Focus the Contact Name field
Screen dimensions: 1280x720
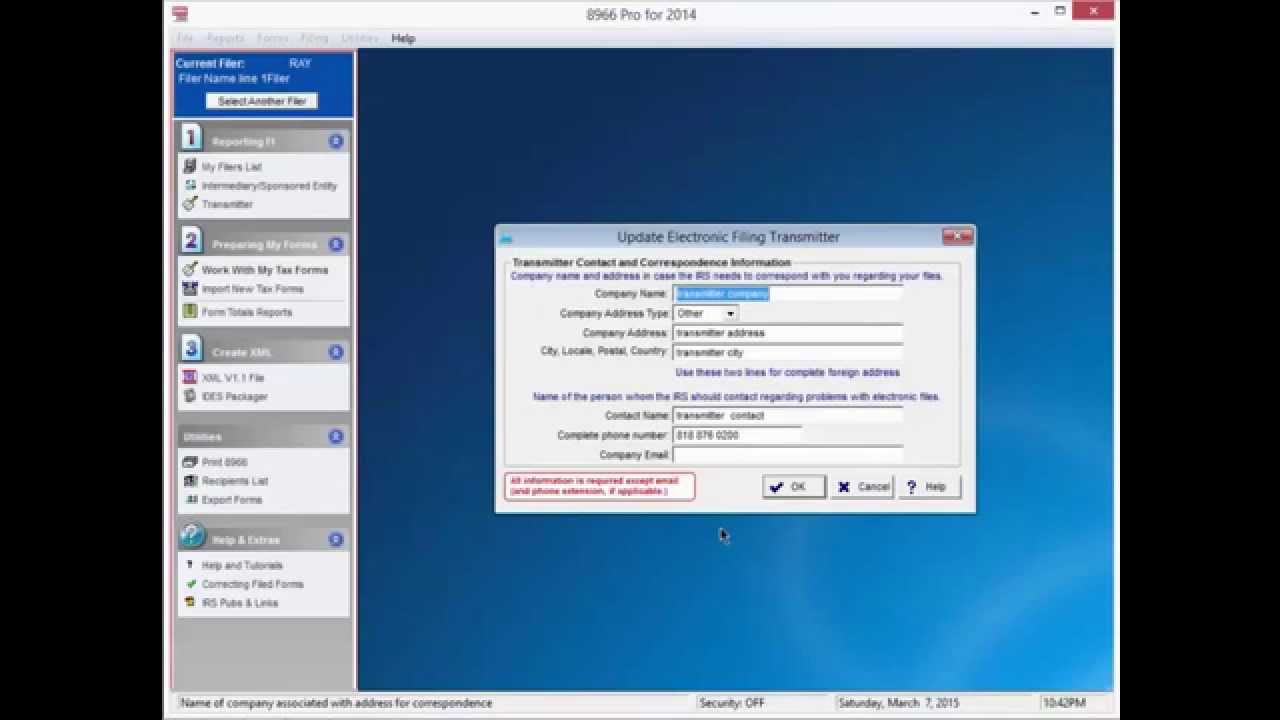[x=788, y=415]
